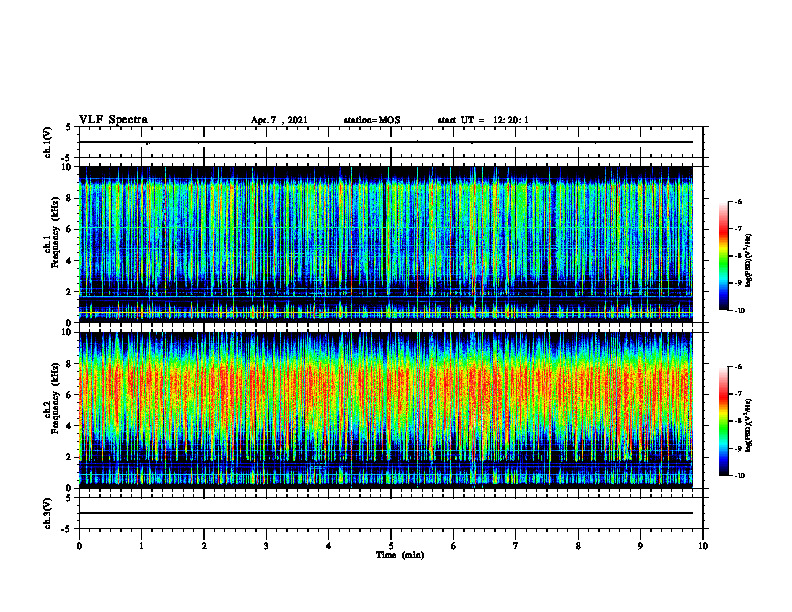The height and width of the screenshot is (612, 792).
Task: Click time axis tick label "2"
Action: tap(204, 546)
